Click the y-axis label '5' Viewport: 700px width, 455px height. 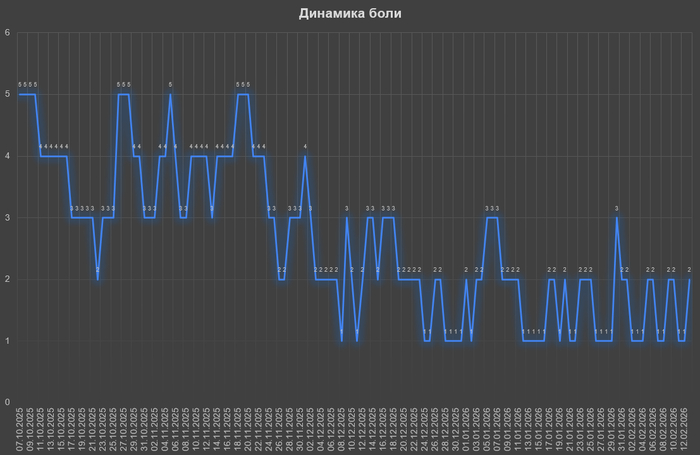tap(7, 94)
